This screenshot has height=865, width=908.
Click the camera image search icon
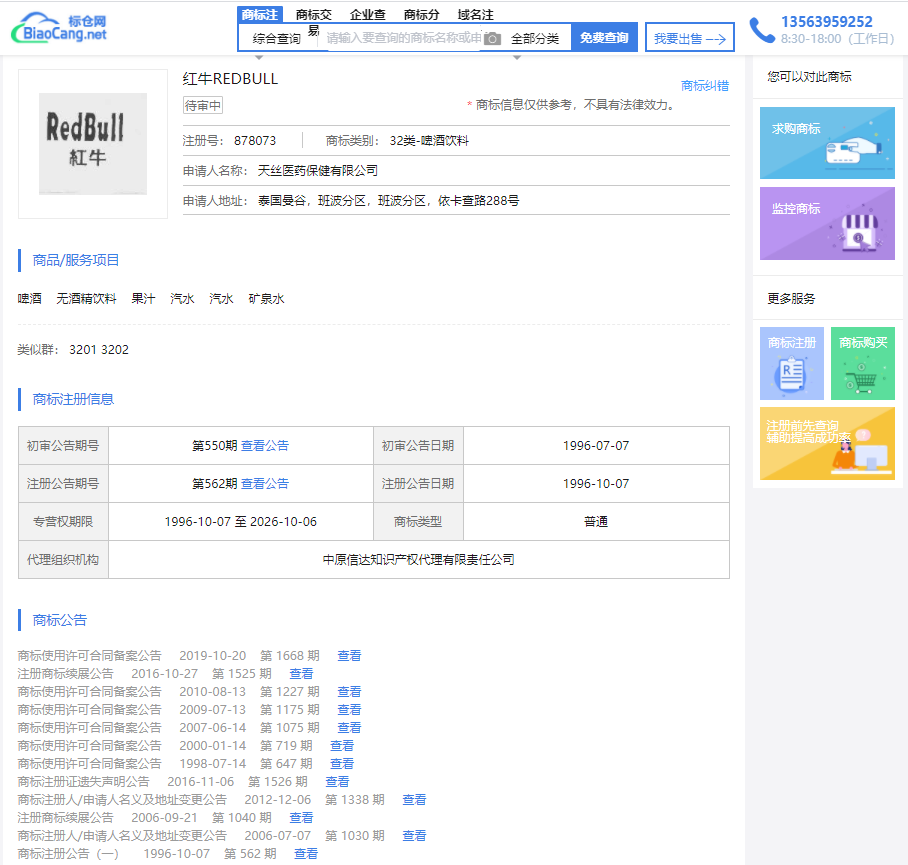(492, 39)
